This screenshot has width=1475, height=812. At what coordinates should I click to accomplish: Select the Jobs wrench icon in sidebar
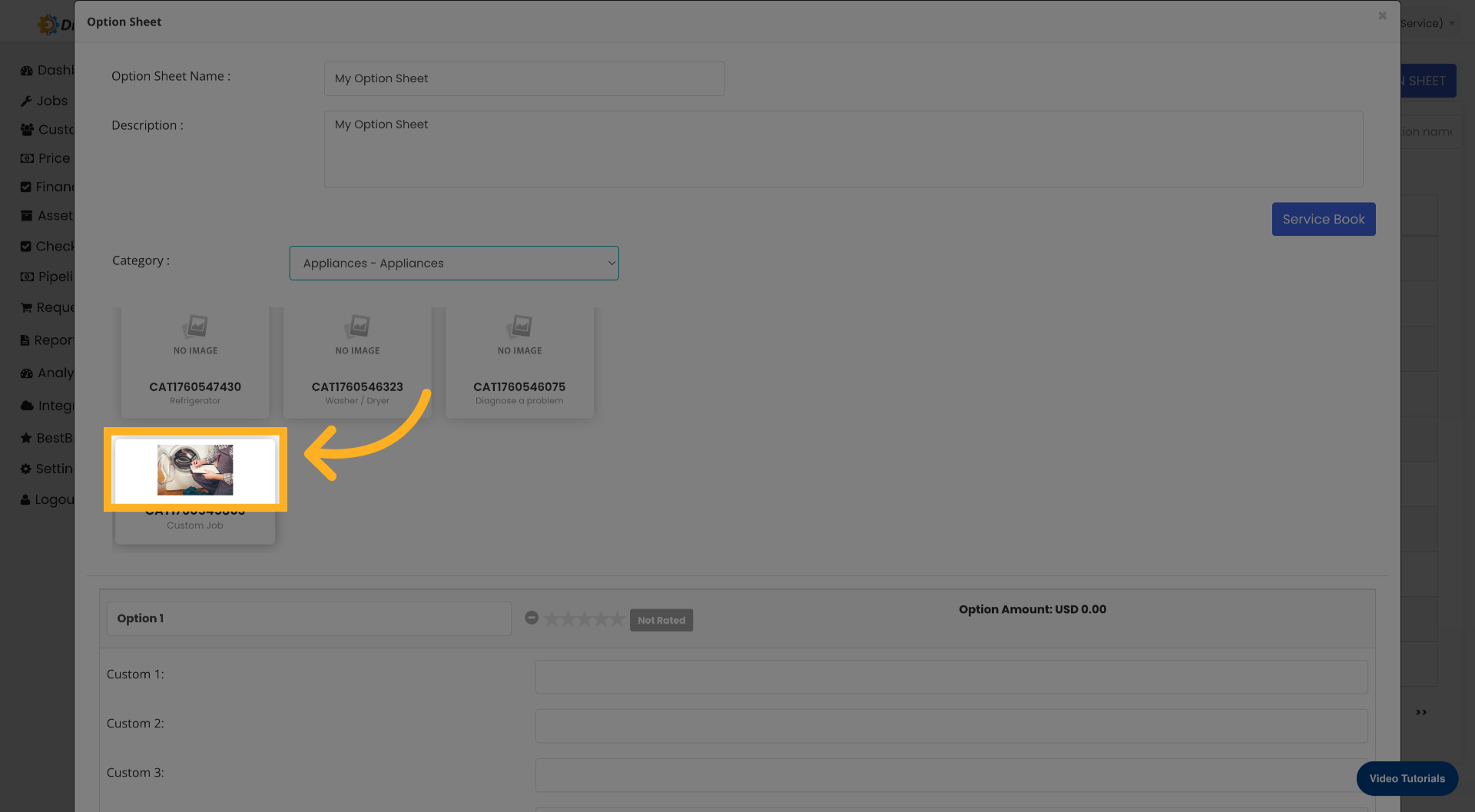(x=26, y=101)
